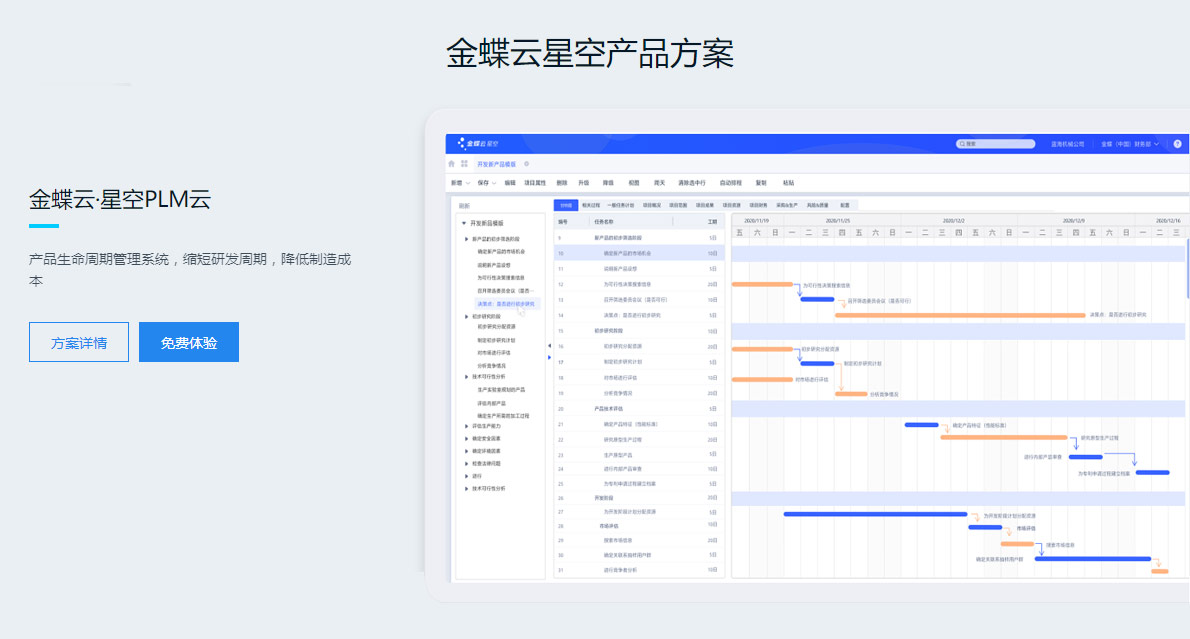Click 方案详情 button
This screenshot has height=639, width=1190.
coord(79,342)
